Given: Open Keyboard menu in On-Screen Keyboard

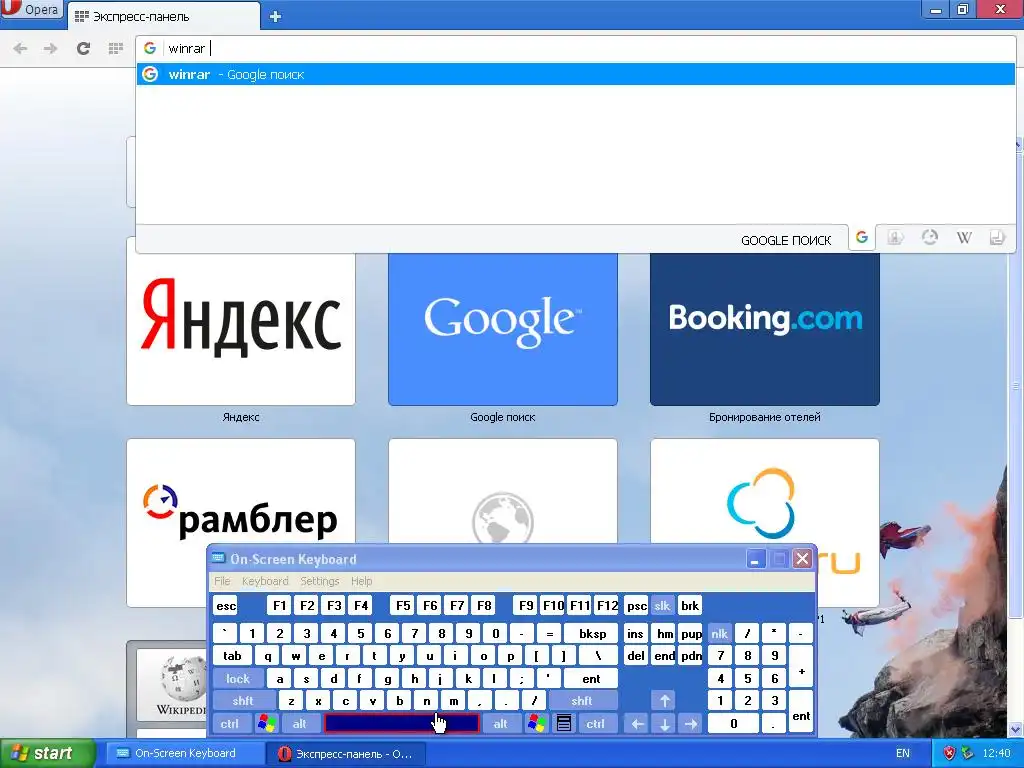Looking at the screenshot, I should pyautogui.click(x=264, y=581).
